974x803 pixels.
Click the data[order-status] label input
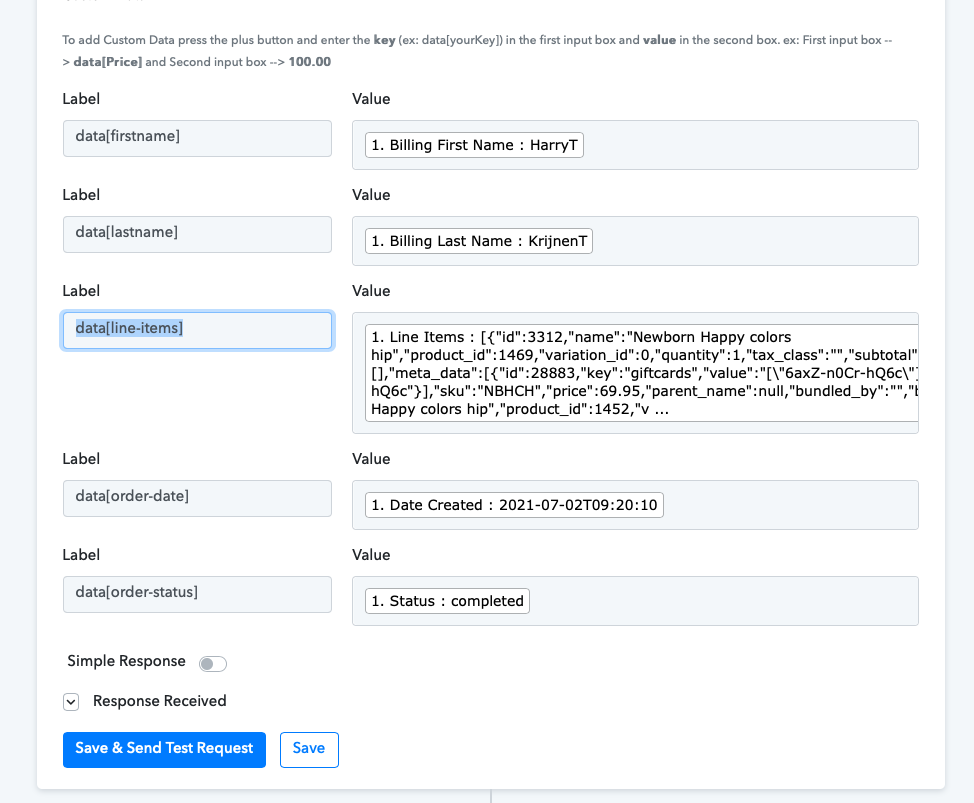[197, 594]
